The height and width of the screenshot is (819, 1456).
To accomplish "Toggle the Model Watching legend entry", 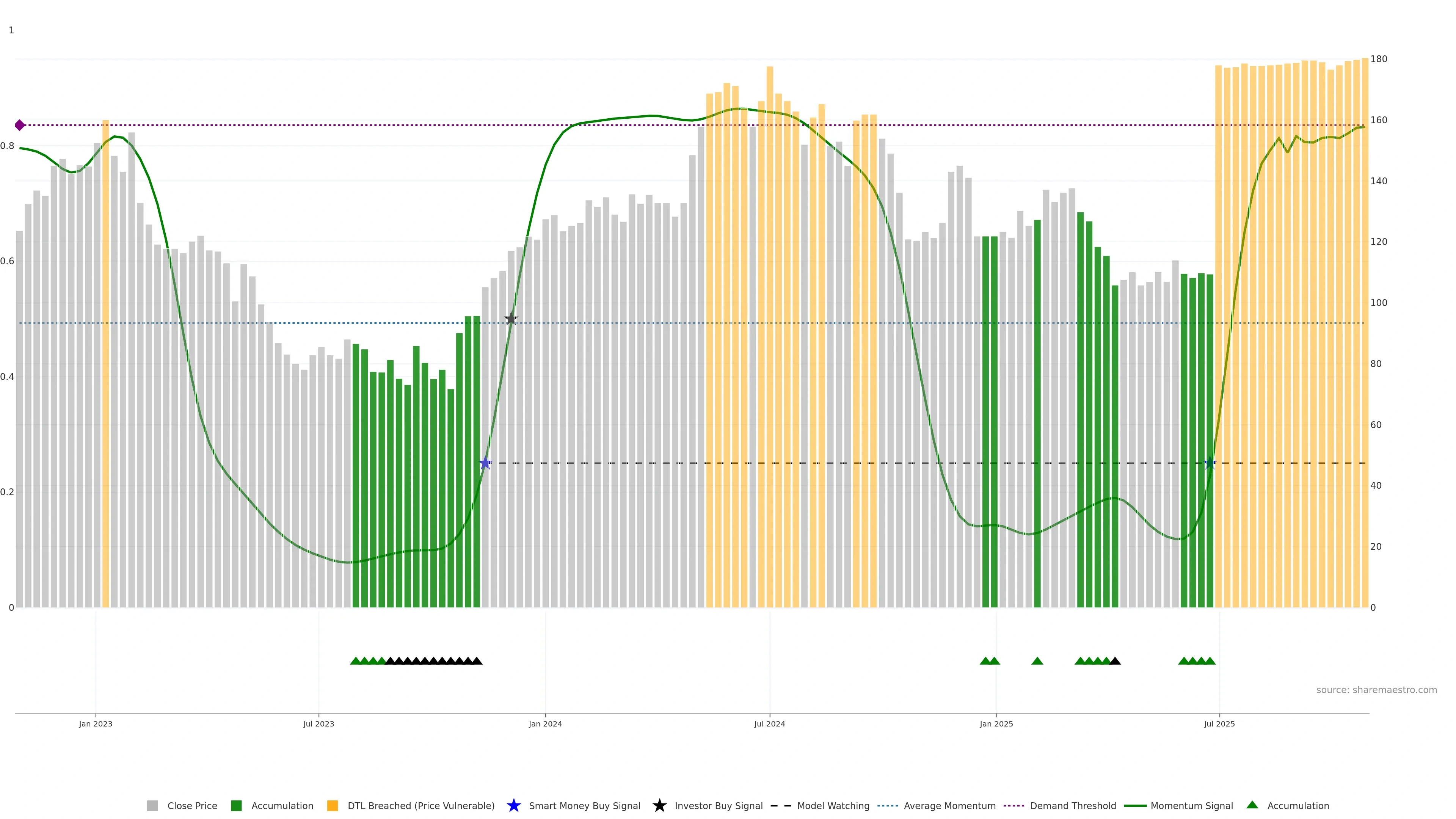I will click(833, 805).
